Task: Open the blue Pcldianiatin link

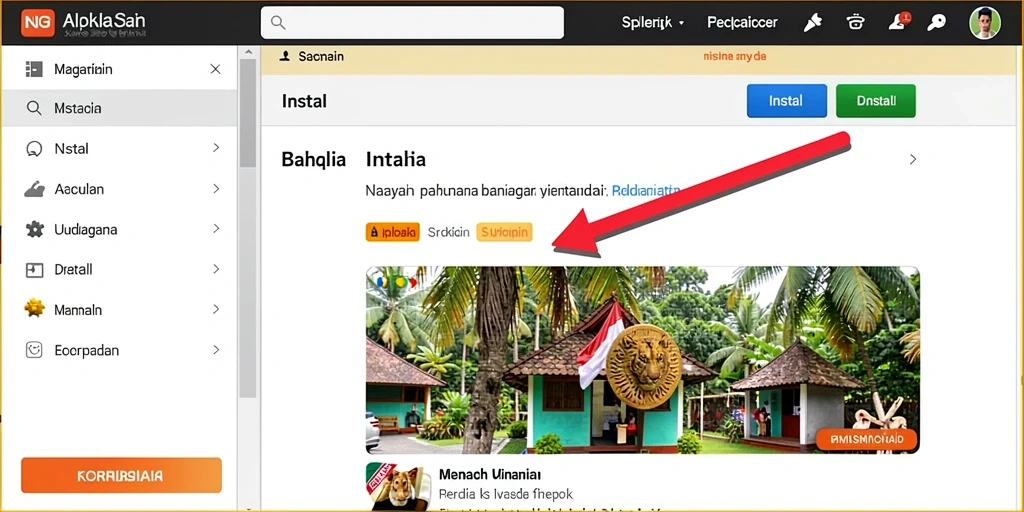Action: coord(645,191)
